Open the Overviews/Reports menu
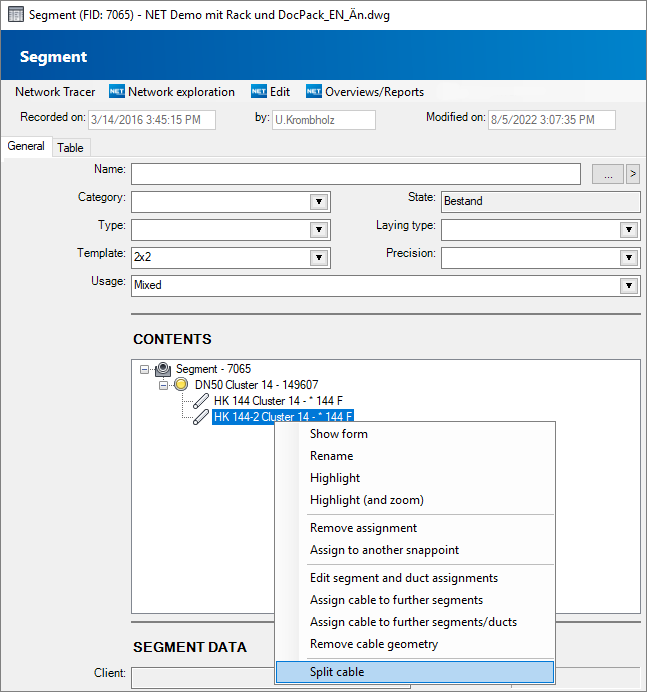The image size is (647, 692). coord(374,92)
